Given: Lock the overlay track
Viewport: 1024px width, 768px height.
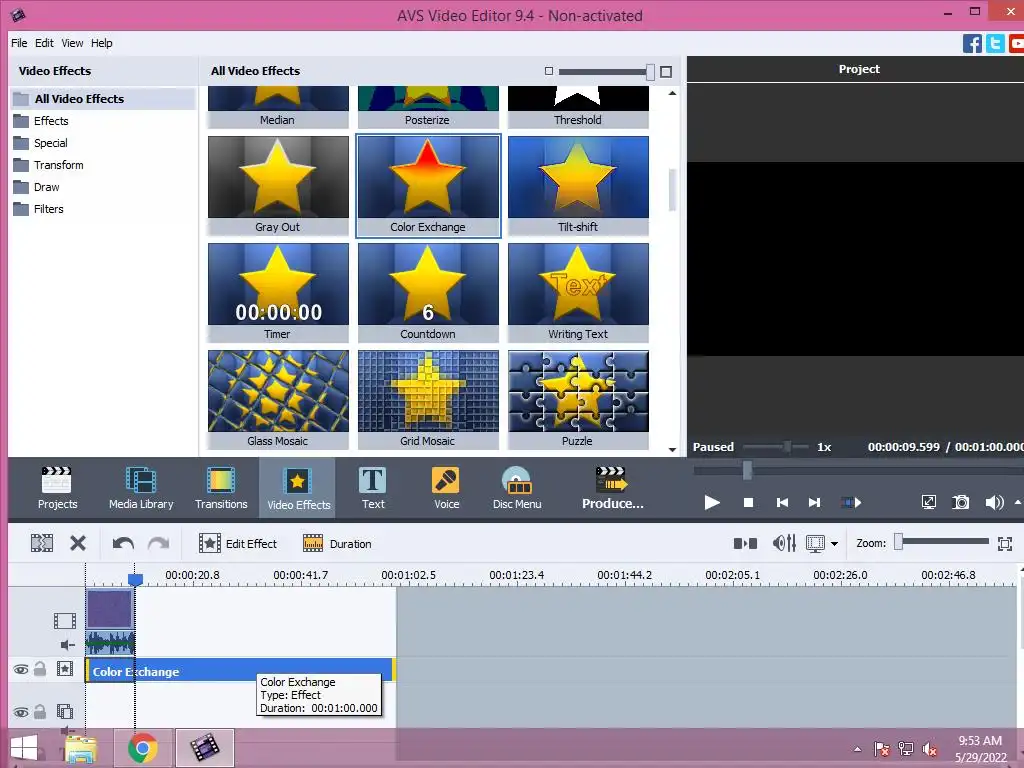Looking at the screenshot, I should (x=40, y=711).
